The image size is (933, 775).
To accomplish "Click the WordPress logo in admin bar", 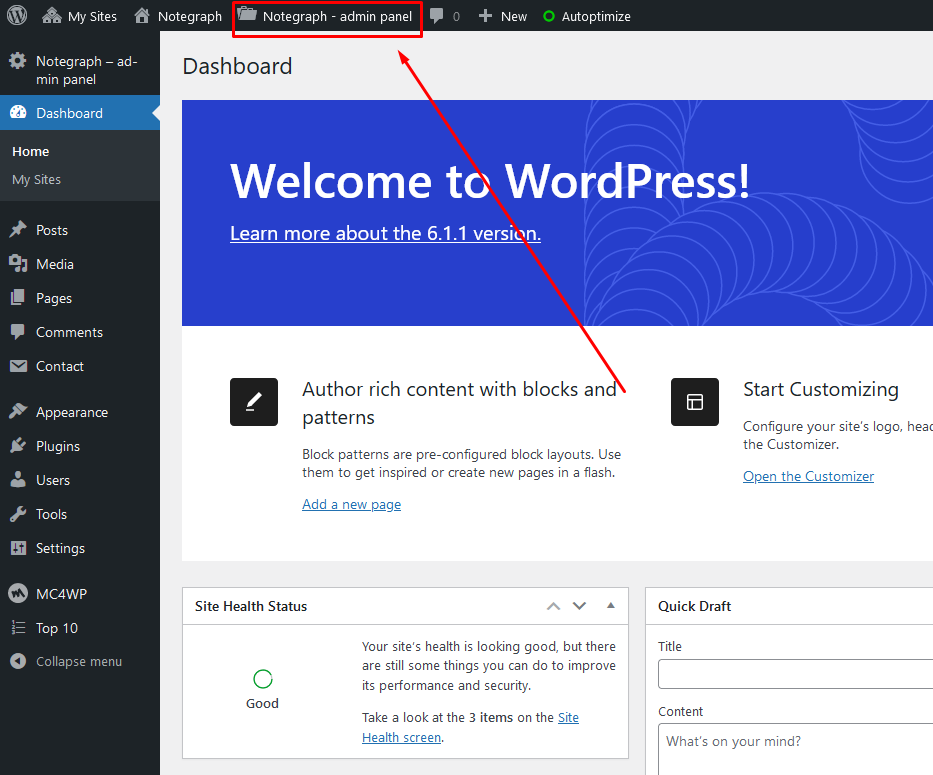I will 17,16.
